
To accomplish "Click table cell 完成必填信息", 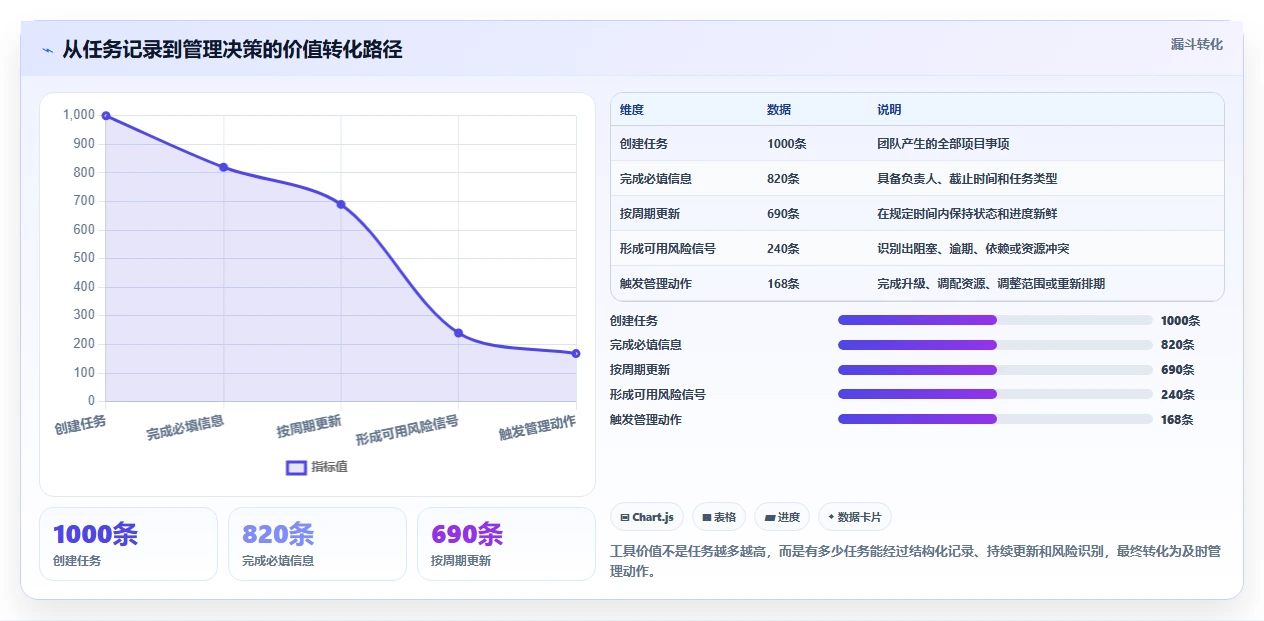I will 656,179.
